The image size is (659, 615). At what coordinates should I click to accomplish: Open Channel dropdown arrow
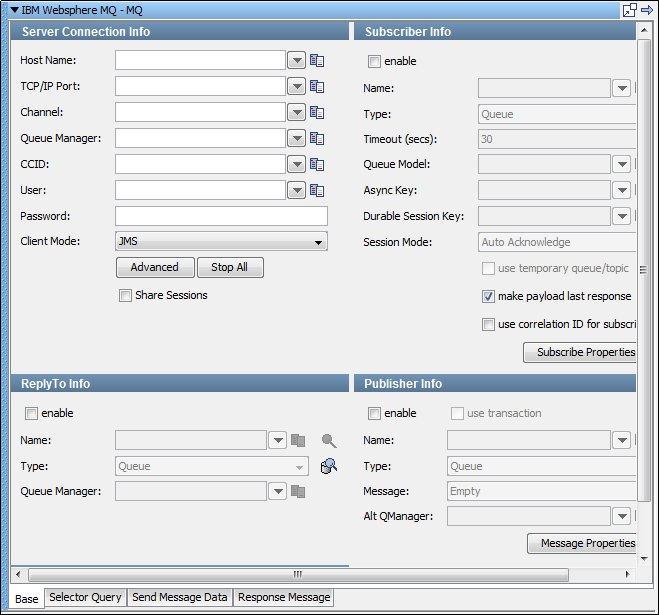(x=297, y=113)
